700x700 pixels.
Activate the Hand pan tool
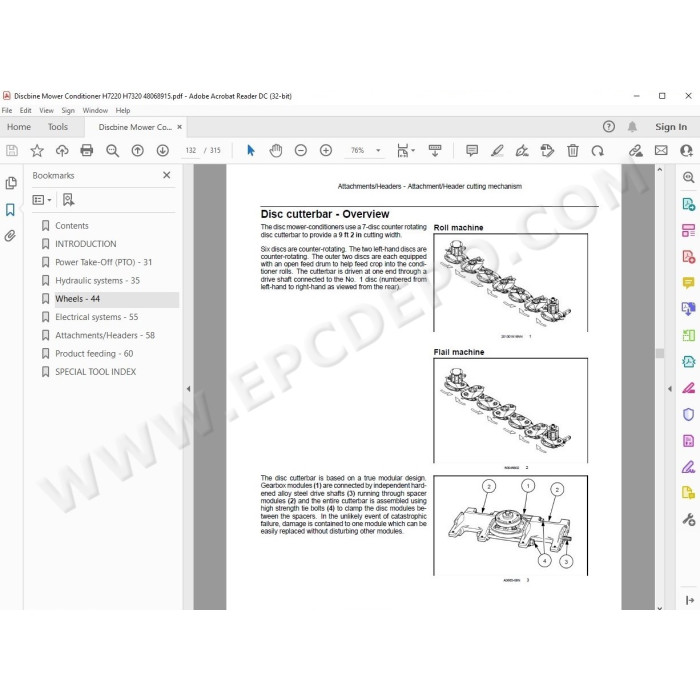pos(276,150)
